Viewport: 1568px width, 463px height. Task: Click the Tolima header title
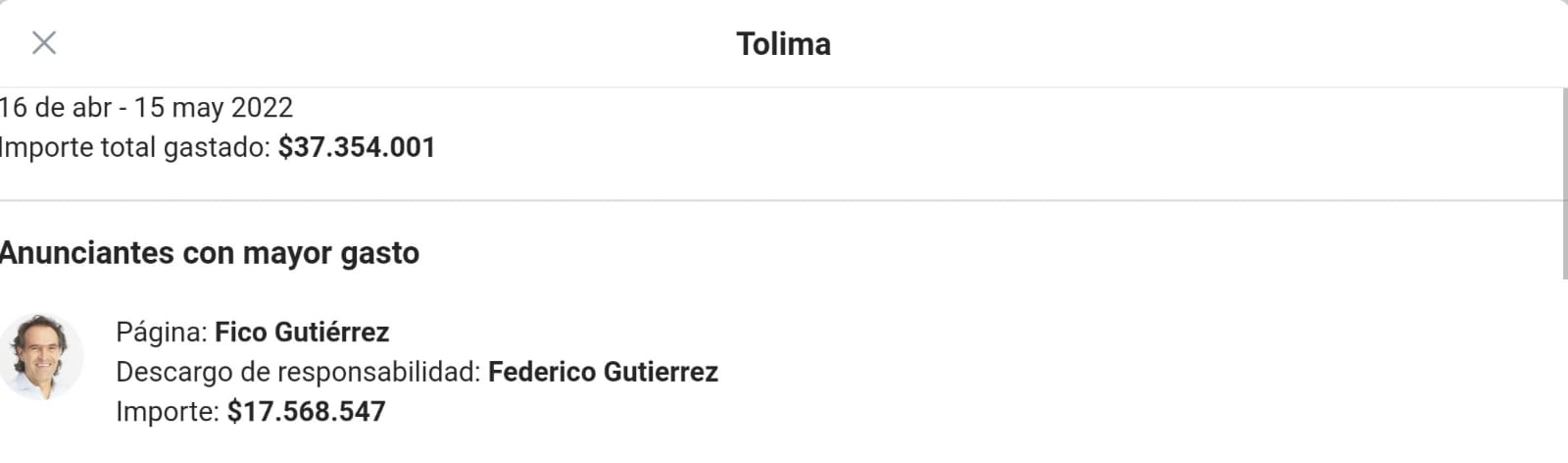tap(783, 44)
